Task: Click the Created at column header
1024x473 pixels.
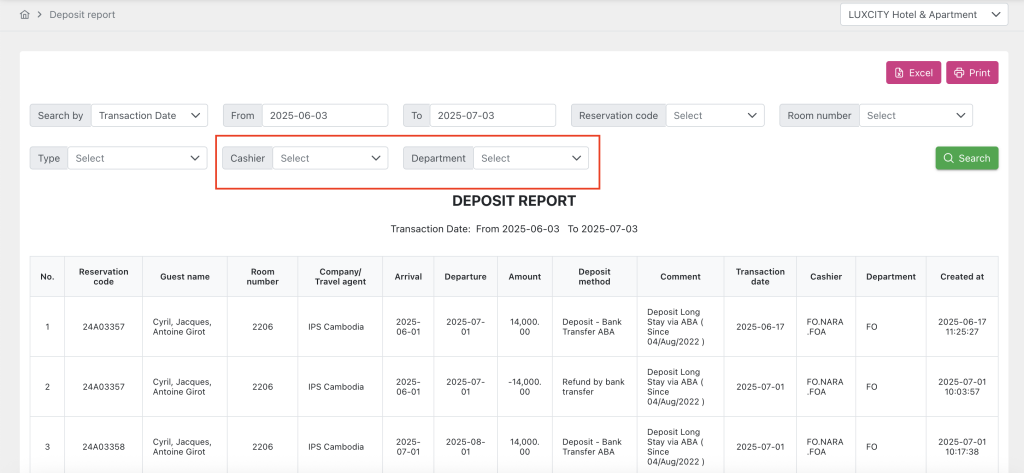Action: point(961,277)
